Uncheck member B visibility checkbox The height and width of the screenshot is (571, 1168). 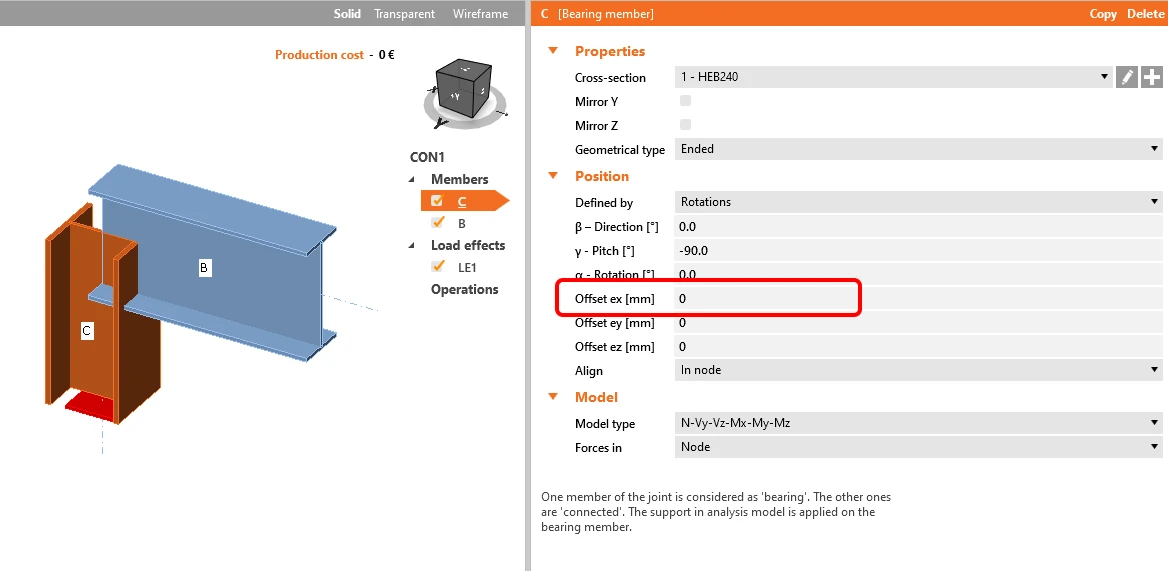(438, 222)
